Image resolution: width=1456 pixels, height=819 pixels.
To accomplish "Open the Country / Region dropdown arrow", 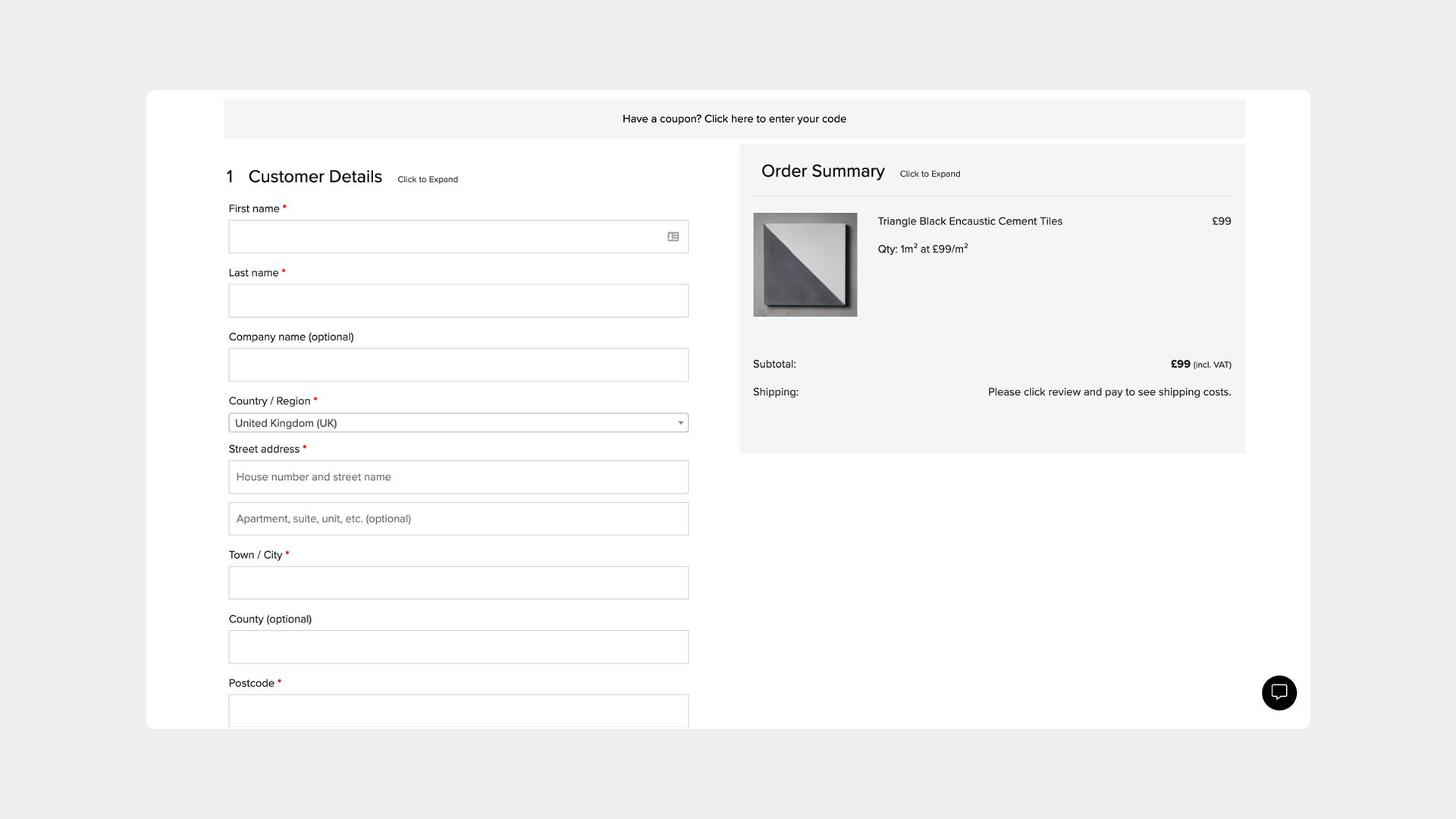I will tap(680, 423).
